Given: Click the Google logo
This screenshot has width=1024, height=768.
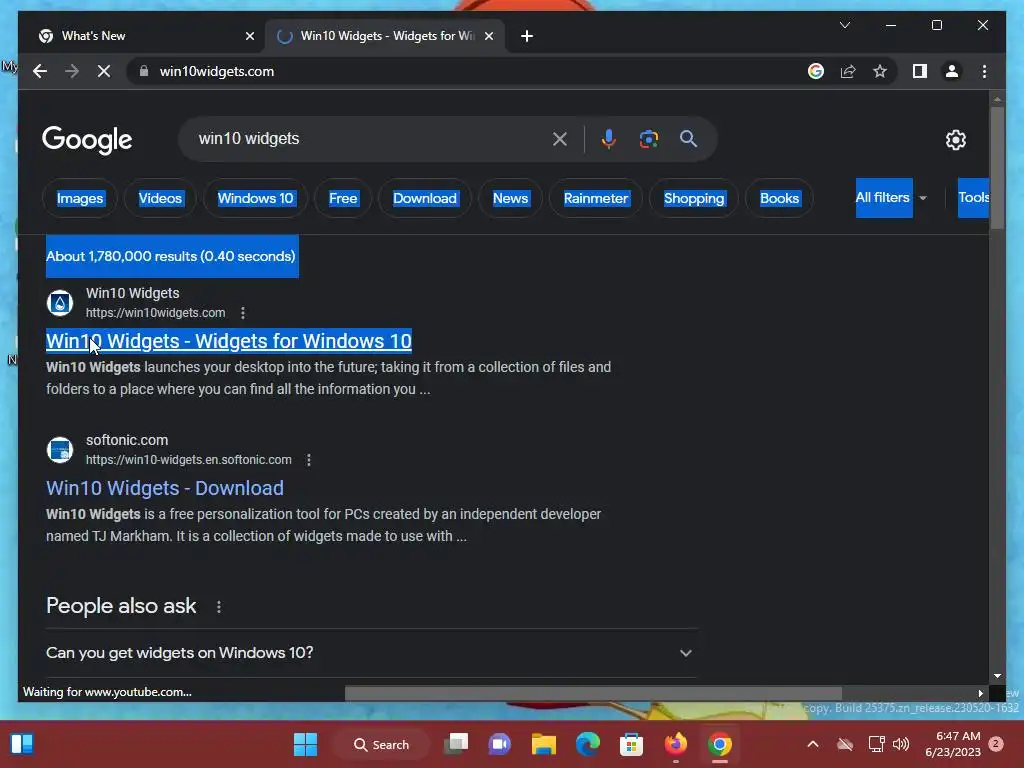Looking at the screenshot, I should 87,140.
